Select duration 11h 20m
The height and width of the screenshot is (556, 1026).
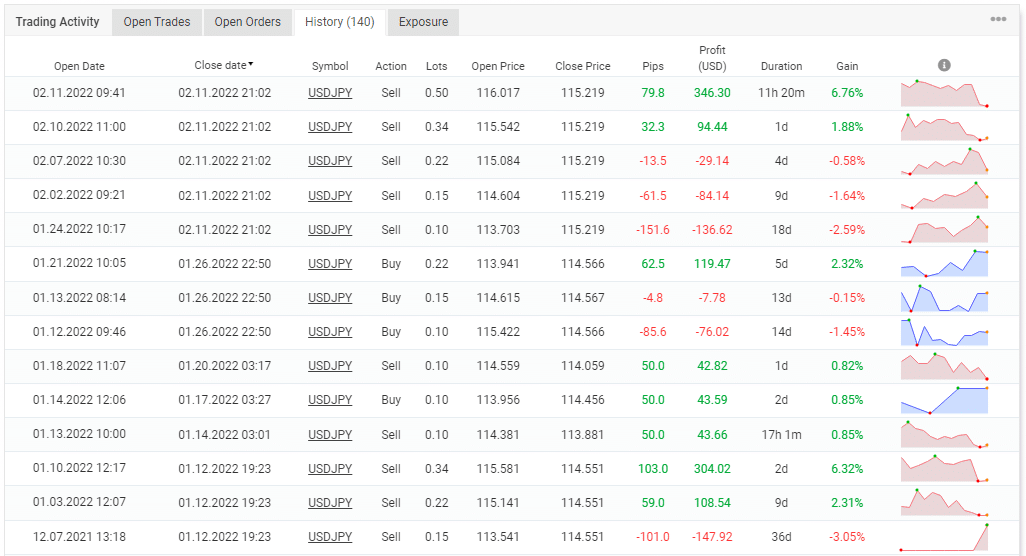[781, 93]
